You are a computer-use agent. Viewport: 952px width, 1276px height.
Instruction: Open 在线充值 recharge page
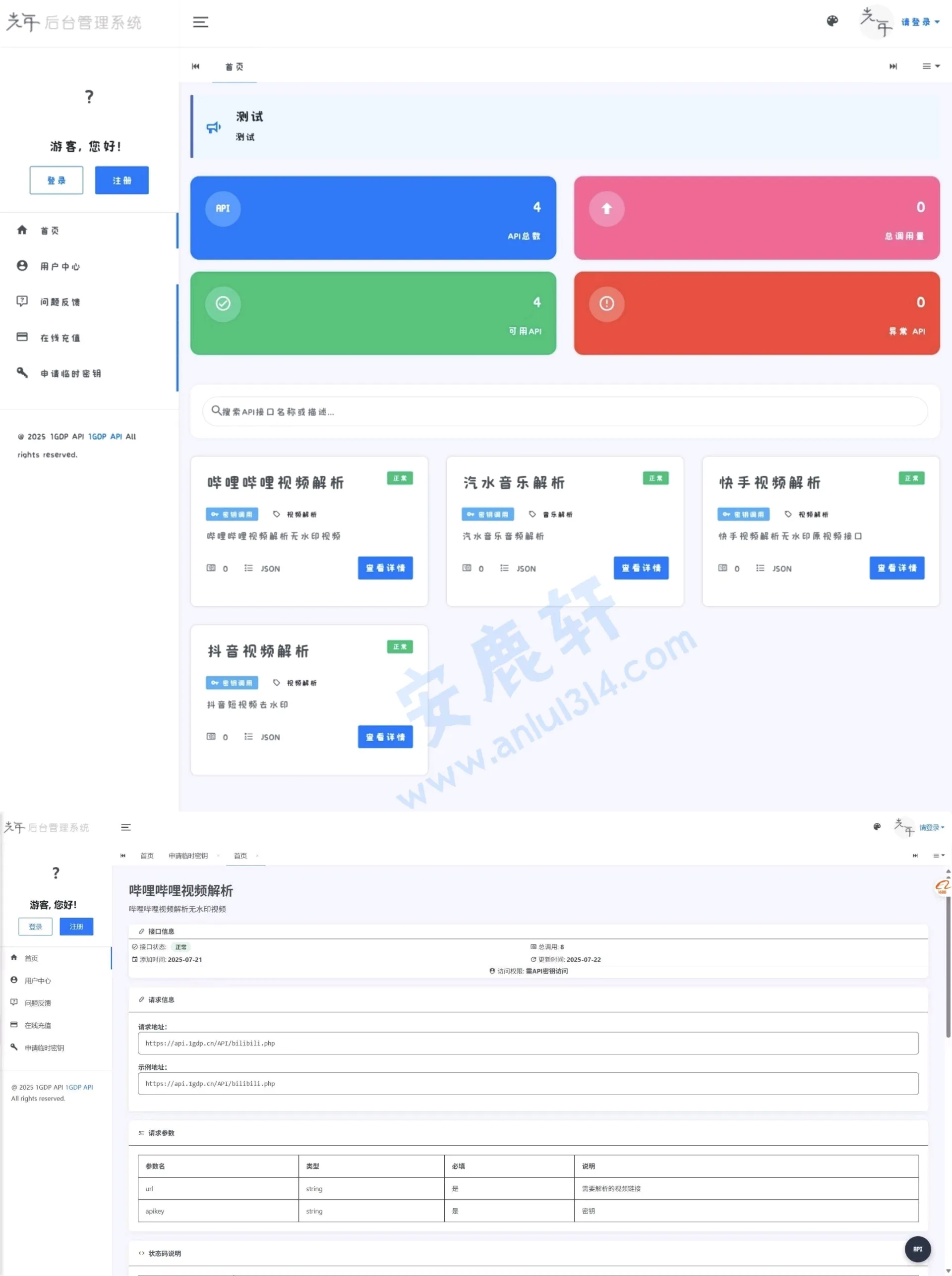point(60,338)
